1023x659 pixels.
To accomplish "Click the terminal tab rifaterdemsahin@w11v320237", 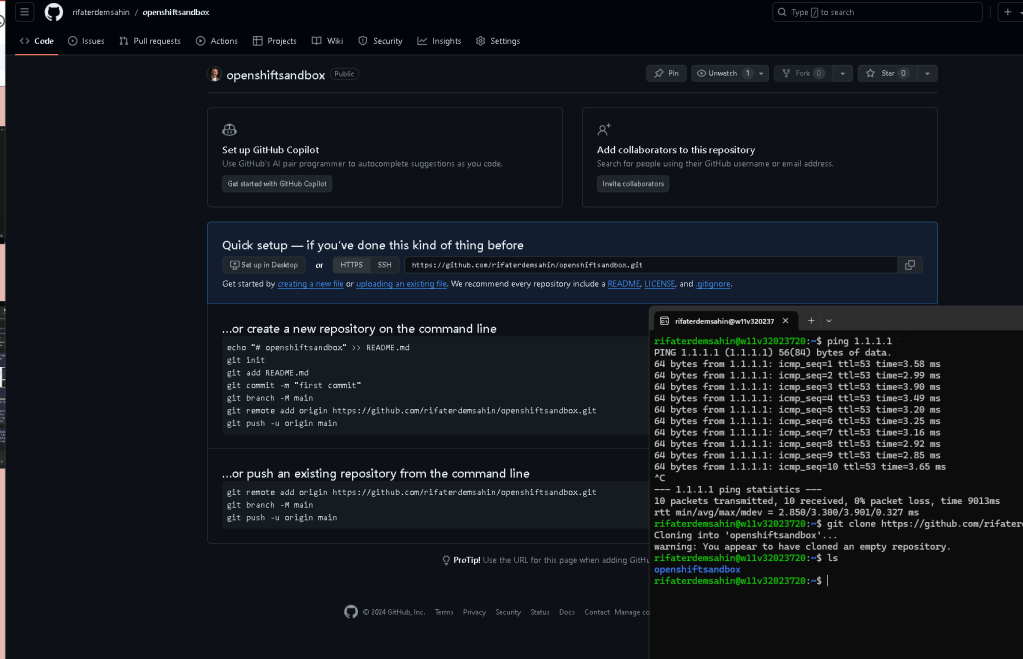I will (724, 321).
